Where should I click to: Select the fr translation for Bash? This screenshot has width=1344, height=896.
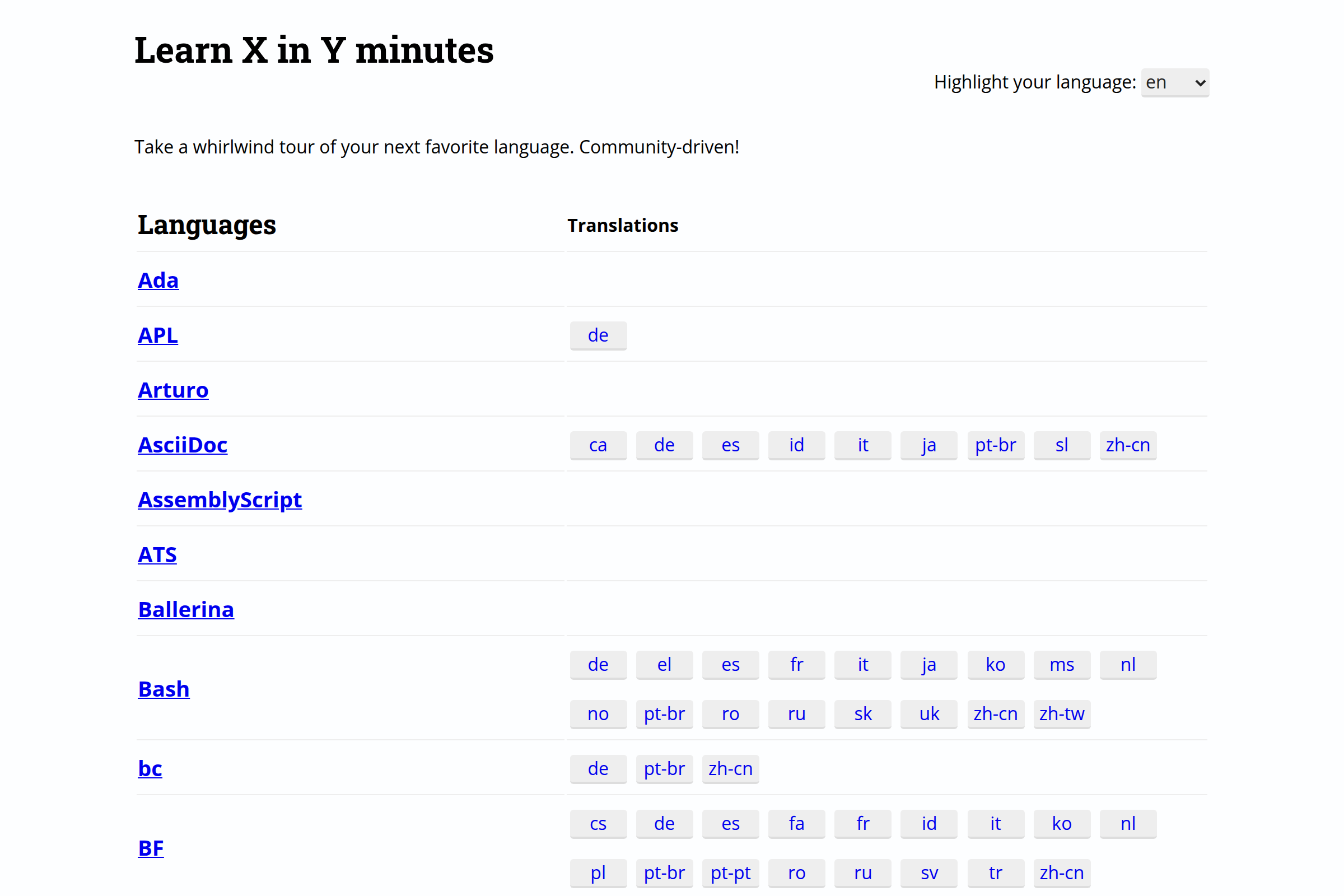(x=796, y=665)
